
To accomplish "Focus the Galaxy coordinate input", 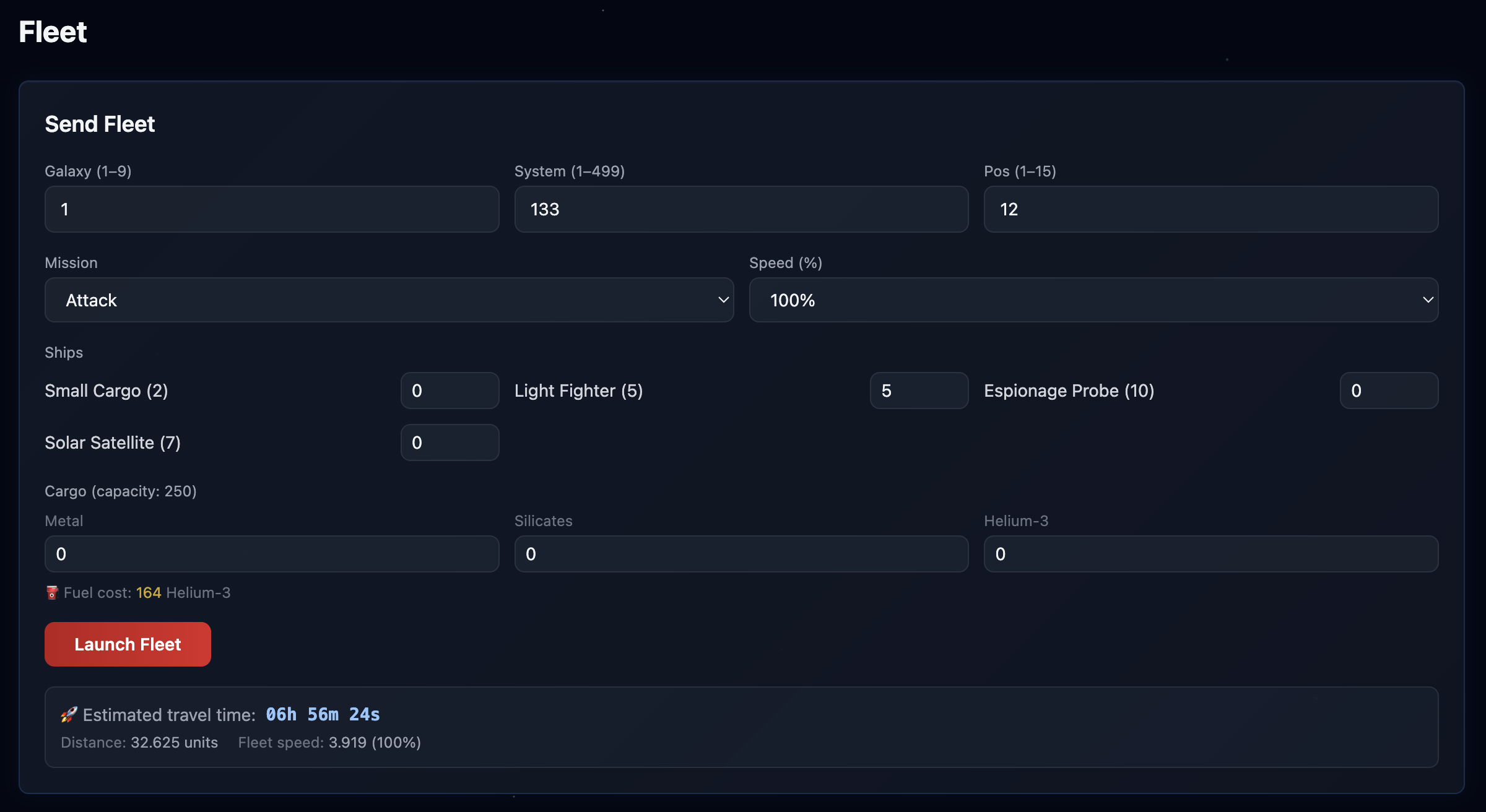I will 271,209.
